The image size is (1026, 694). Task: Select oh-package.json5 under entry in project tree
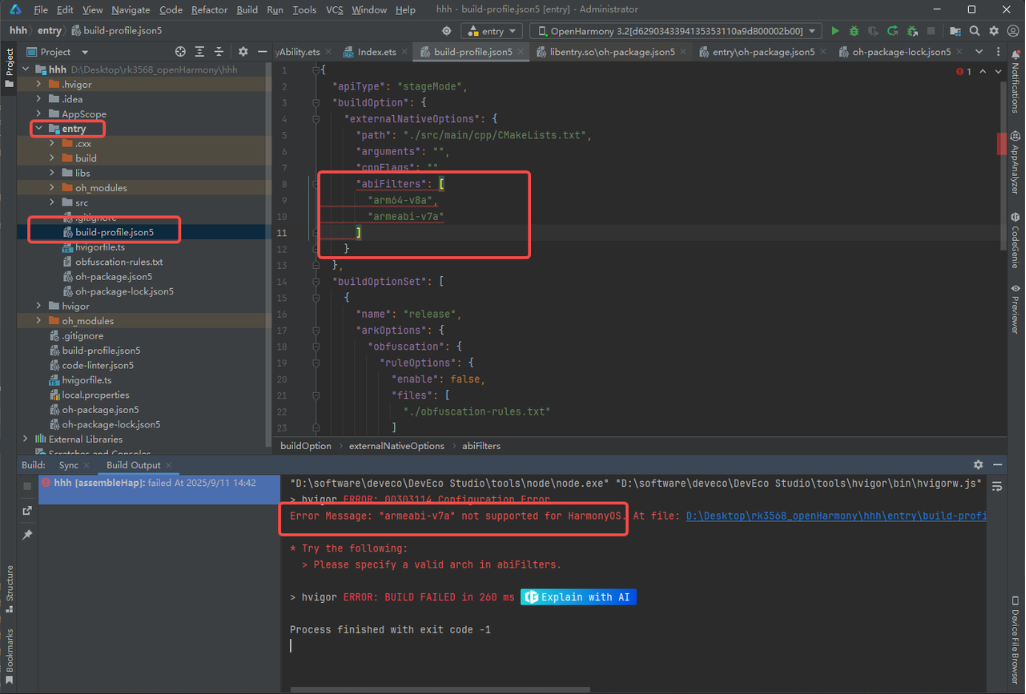tap(113, 277)
